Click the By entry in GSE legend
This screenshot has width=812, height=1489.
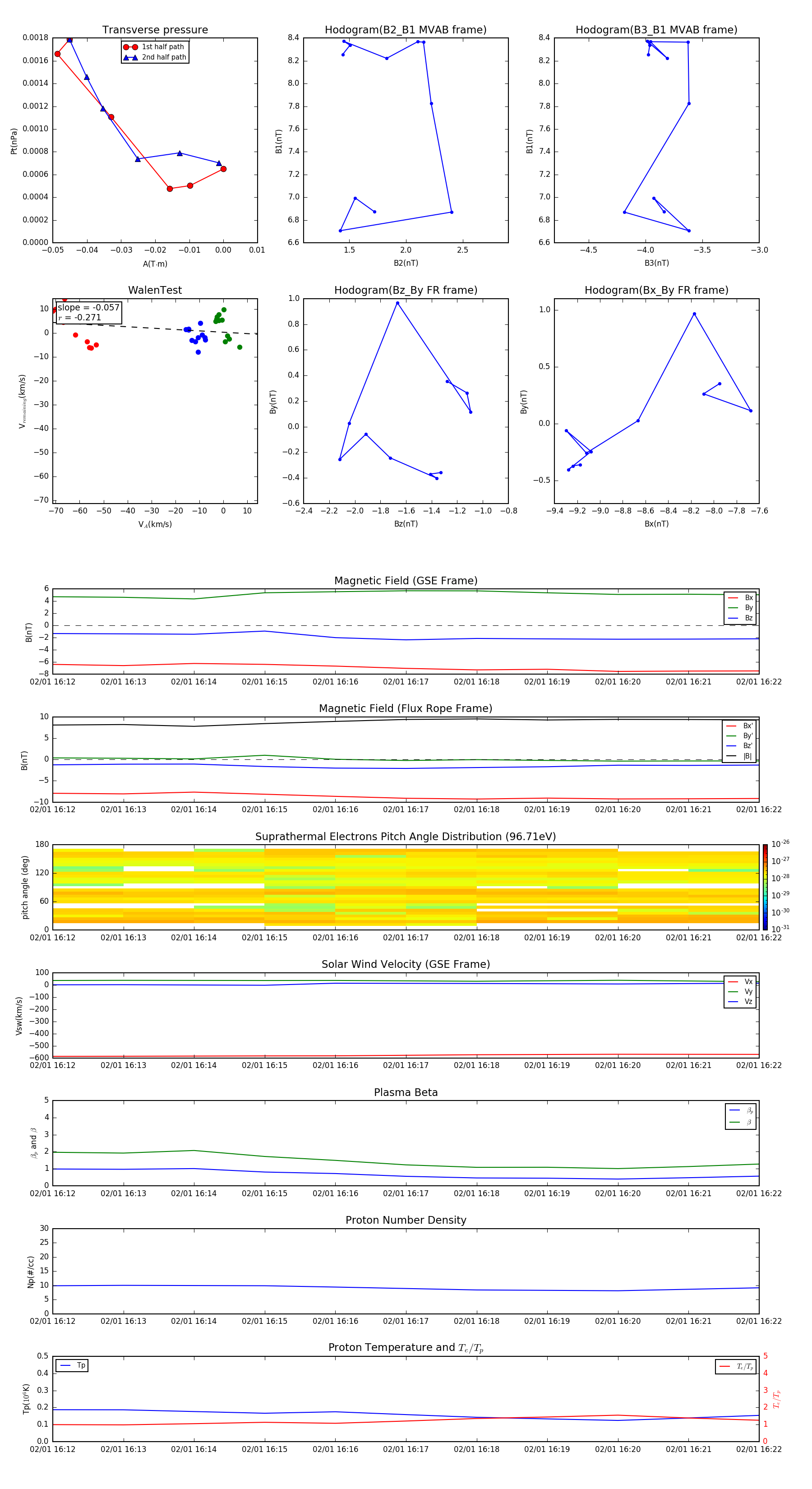click(740, 607)
